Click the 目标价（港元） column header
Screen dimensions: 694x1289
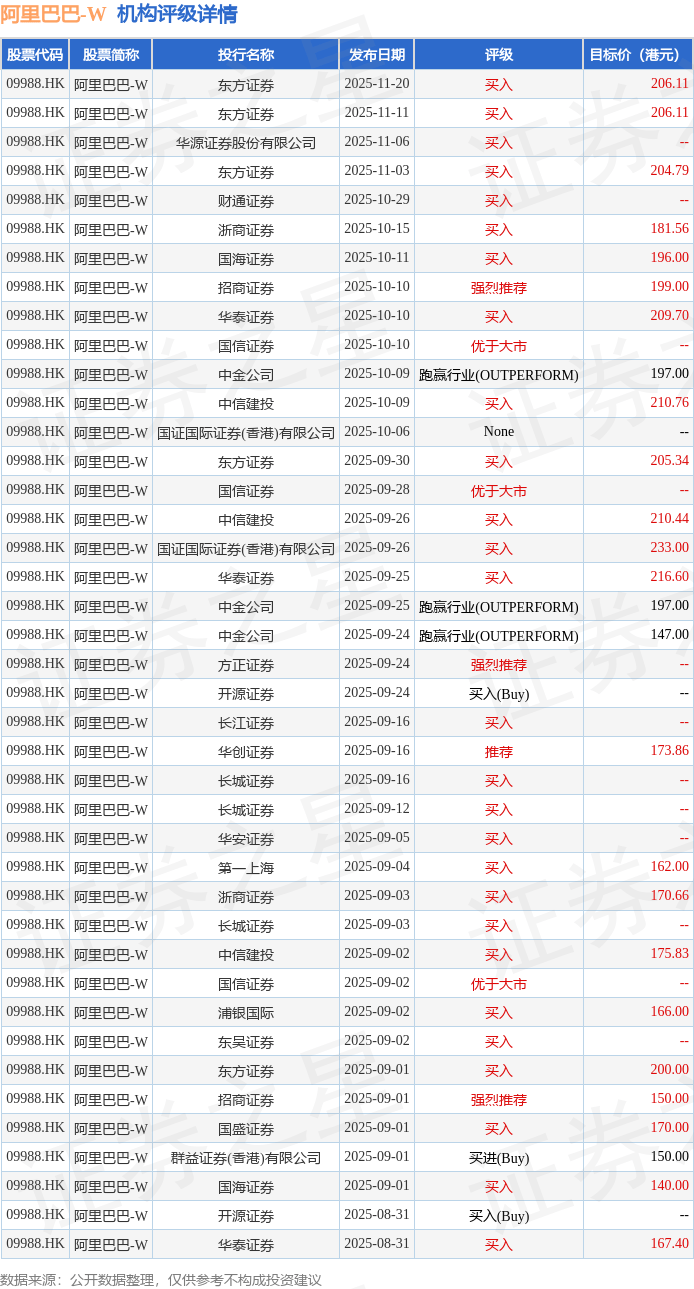[638, 55]
